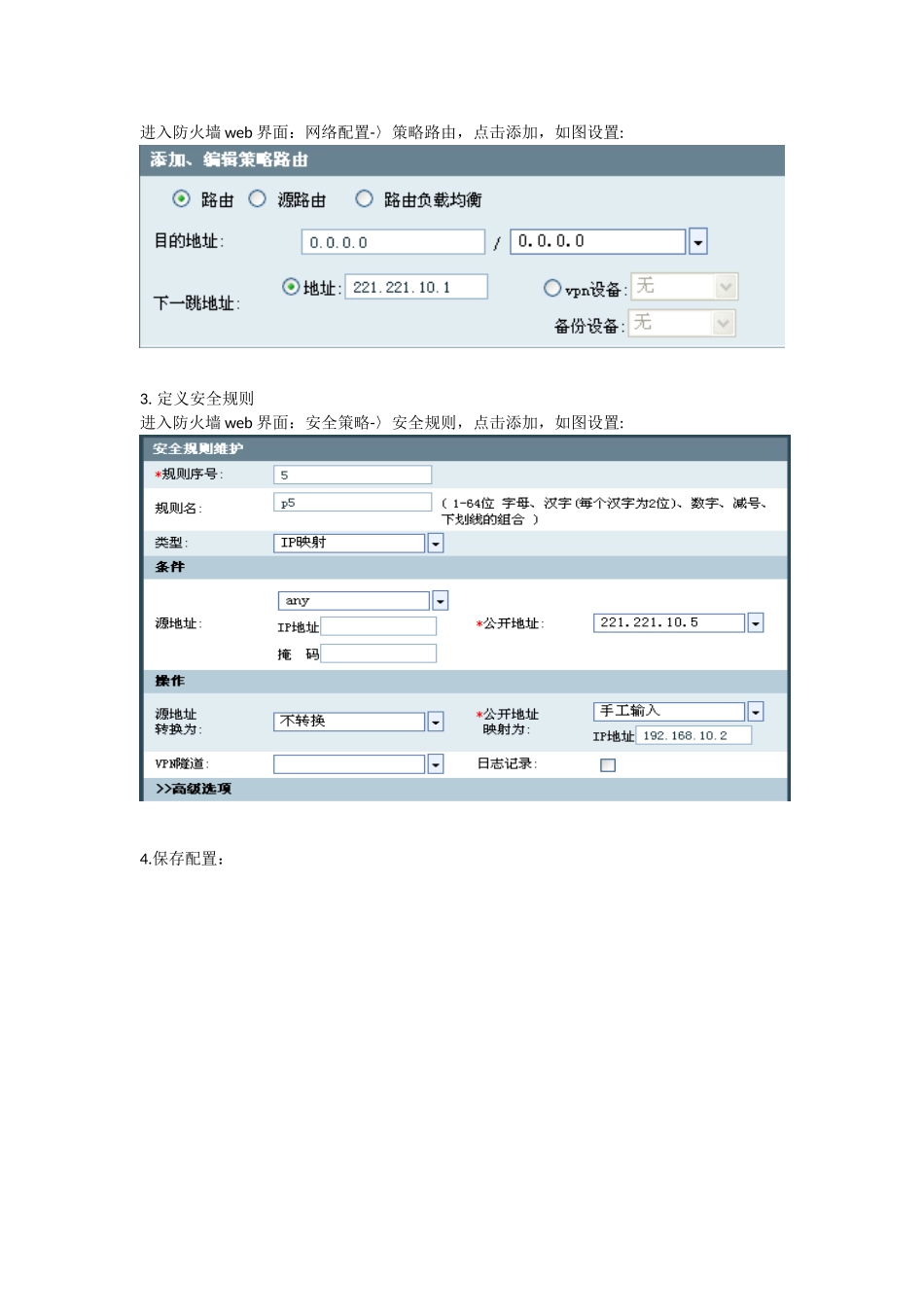
Task: Select the 路由 radio button
Action: 181,198
